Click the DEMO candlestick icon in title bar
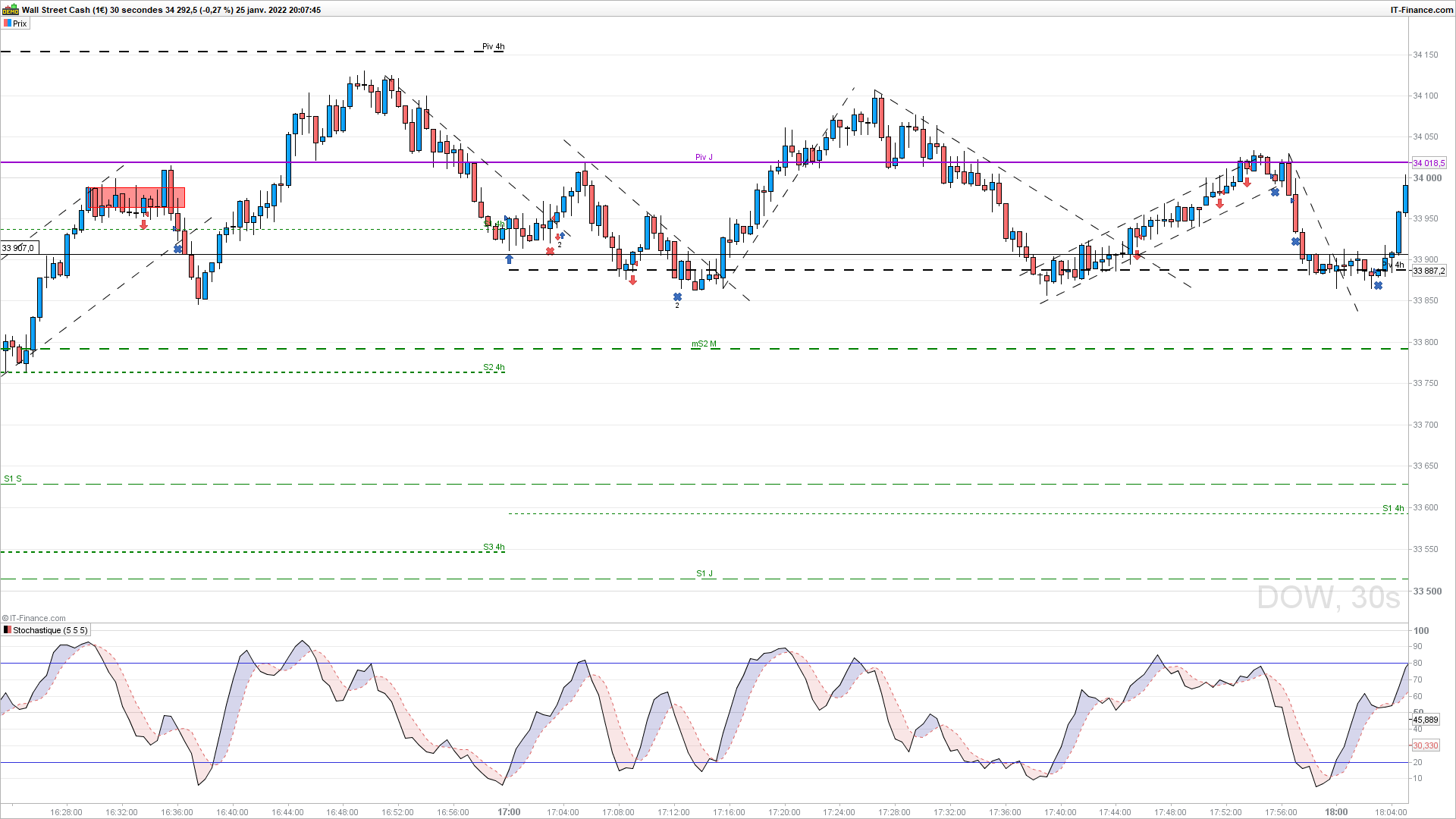Screen dimensions: 1456x819 11,10
